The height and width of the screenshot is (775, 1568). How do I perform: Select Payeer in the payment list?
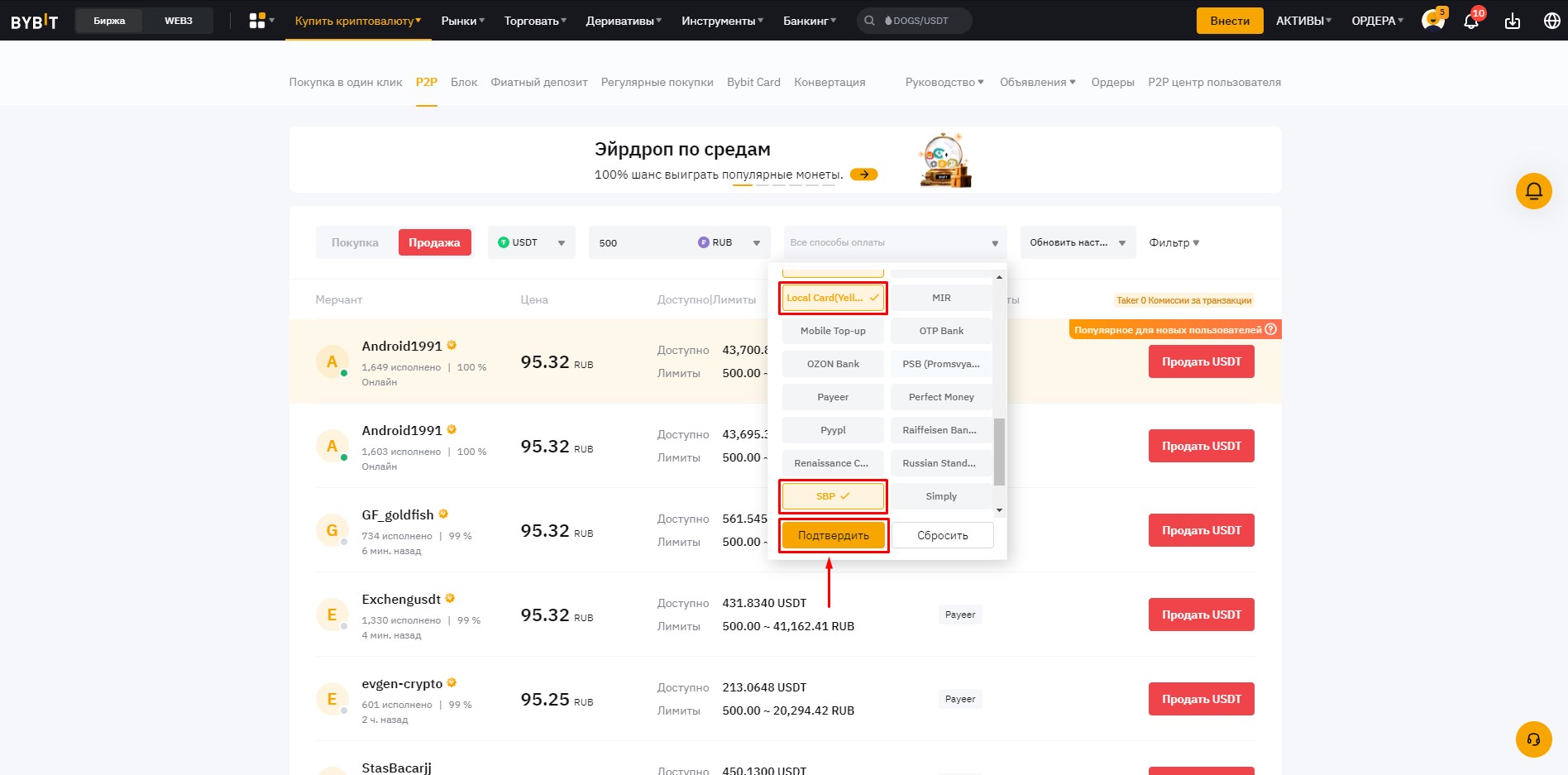pyautogui.click(x=833, y=397)
